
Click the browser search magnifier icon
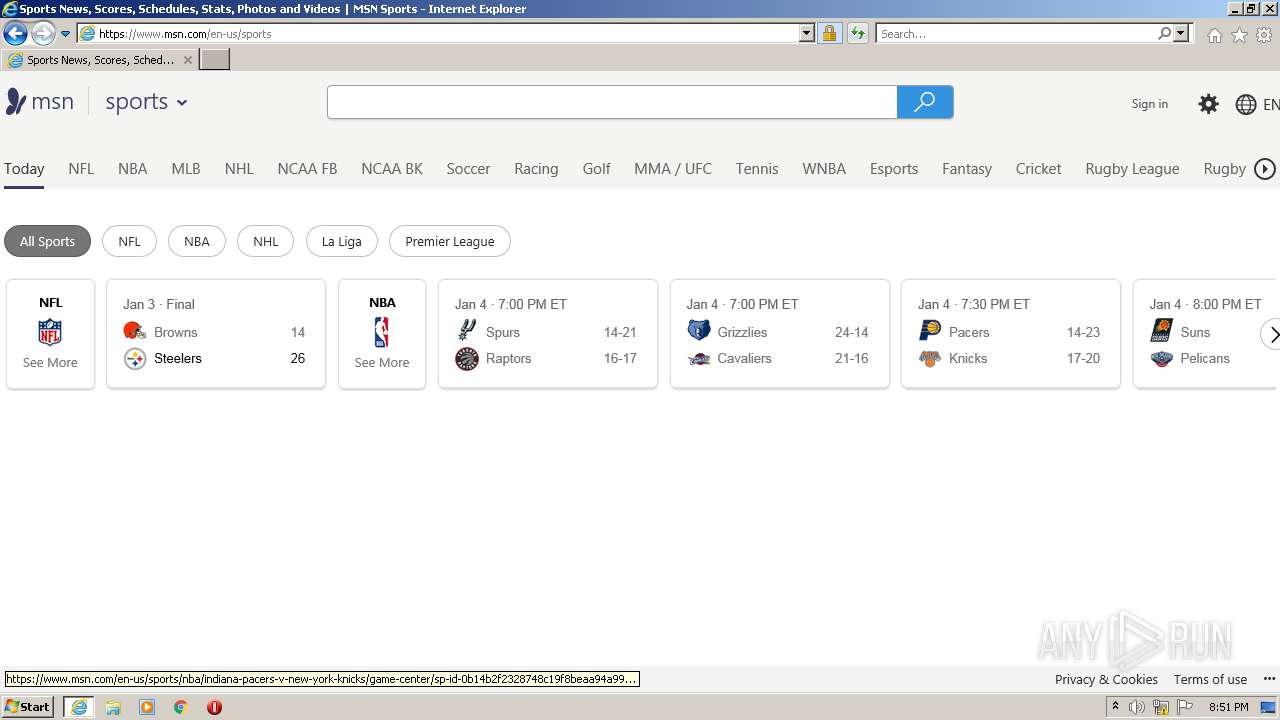(x=1164, y=33)
